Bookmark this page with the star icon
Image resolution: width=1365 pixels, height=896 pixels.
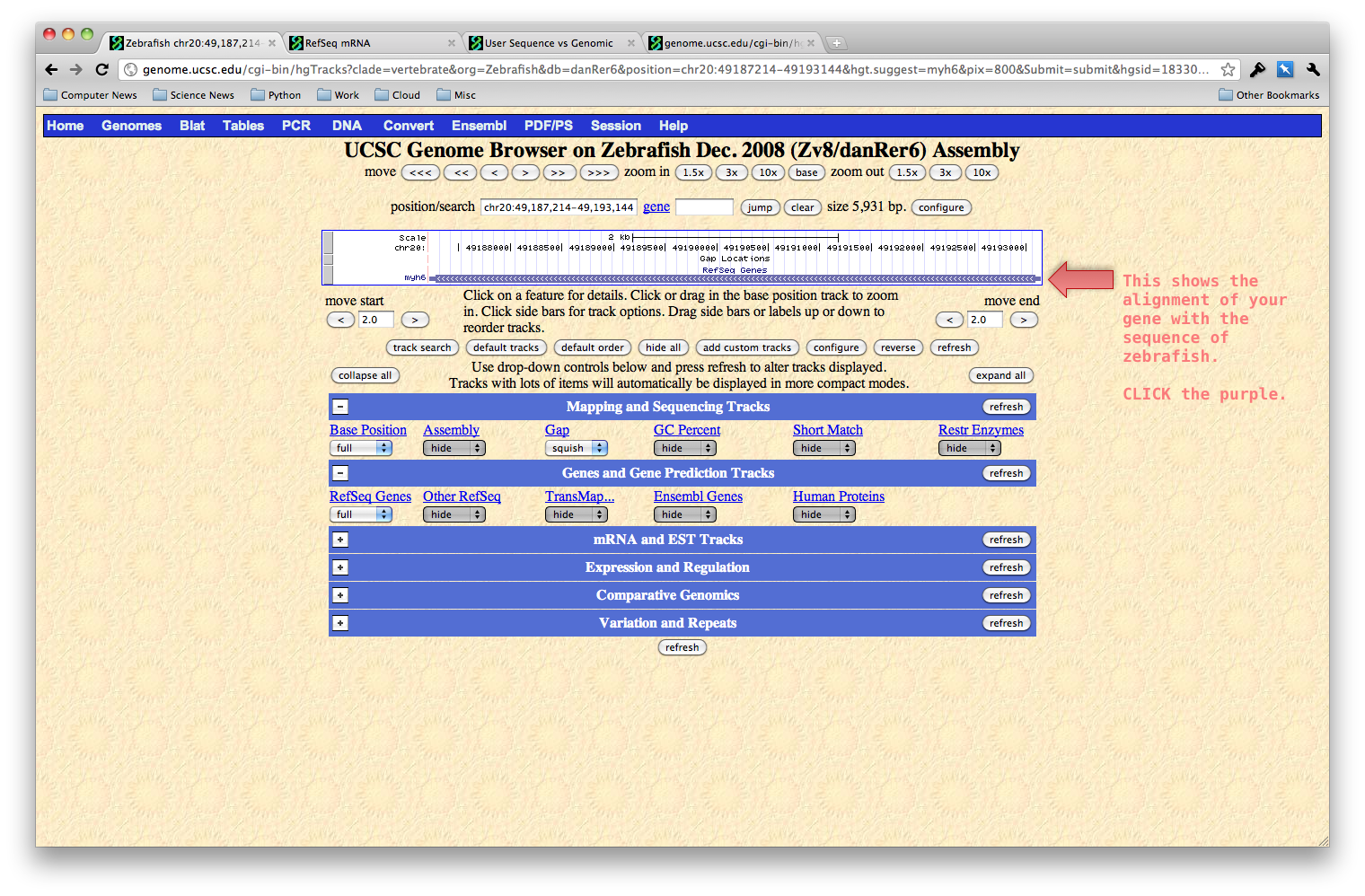(1228, 69)
